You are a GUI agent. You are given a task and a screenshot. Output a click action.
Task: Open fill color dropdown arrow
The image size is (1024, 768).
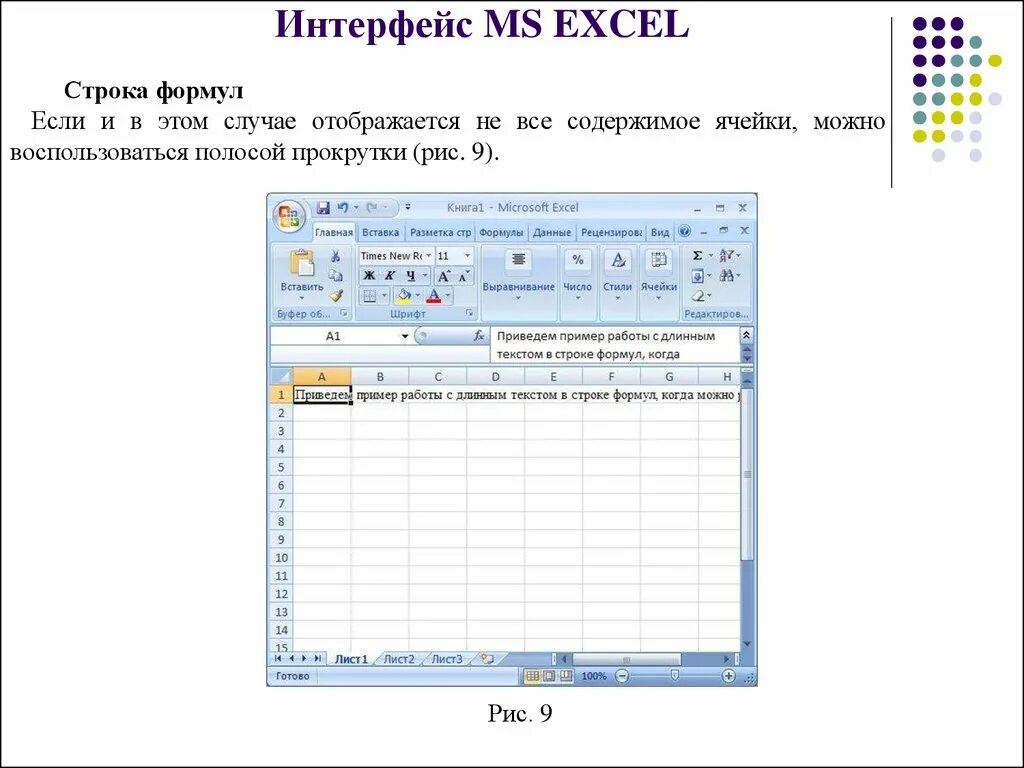418,296
